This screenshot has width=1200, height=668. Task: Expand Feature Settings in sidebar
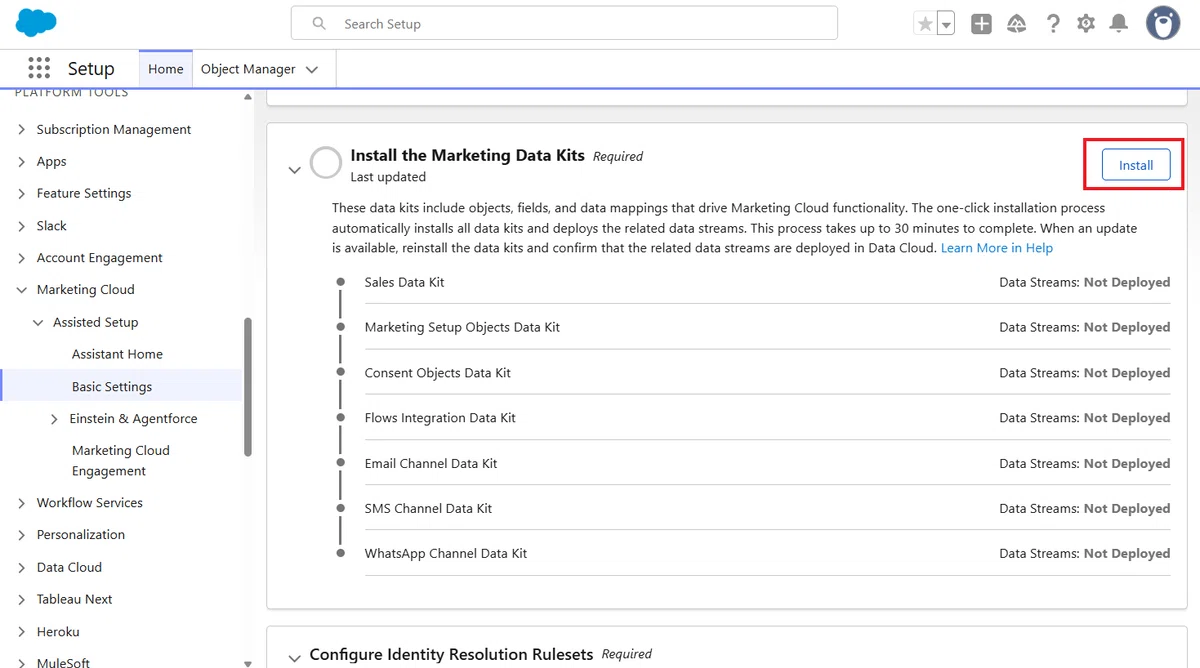coord(22,193)
